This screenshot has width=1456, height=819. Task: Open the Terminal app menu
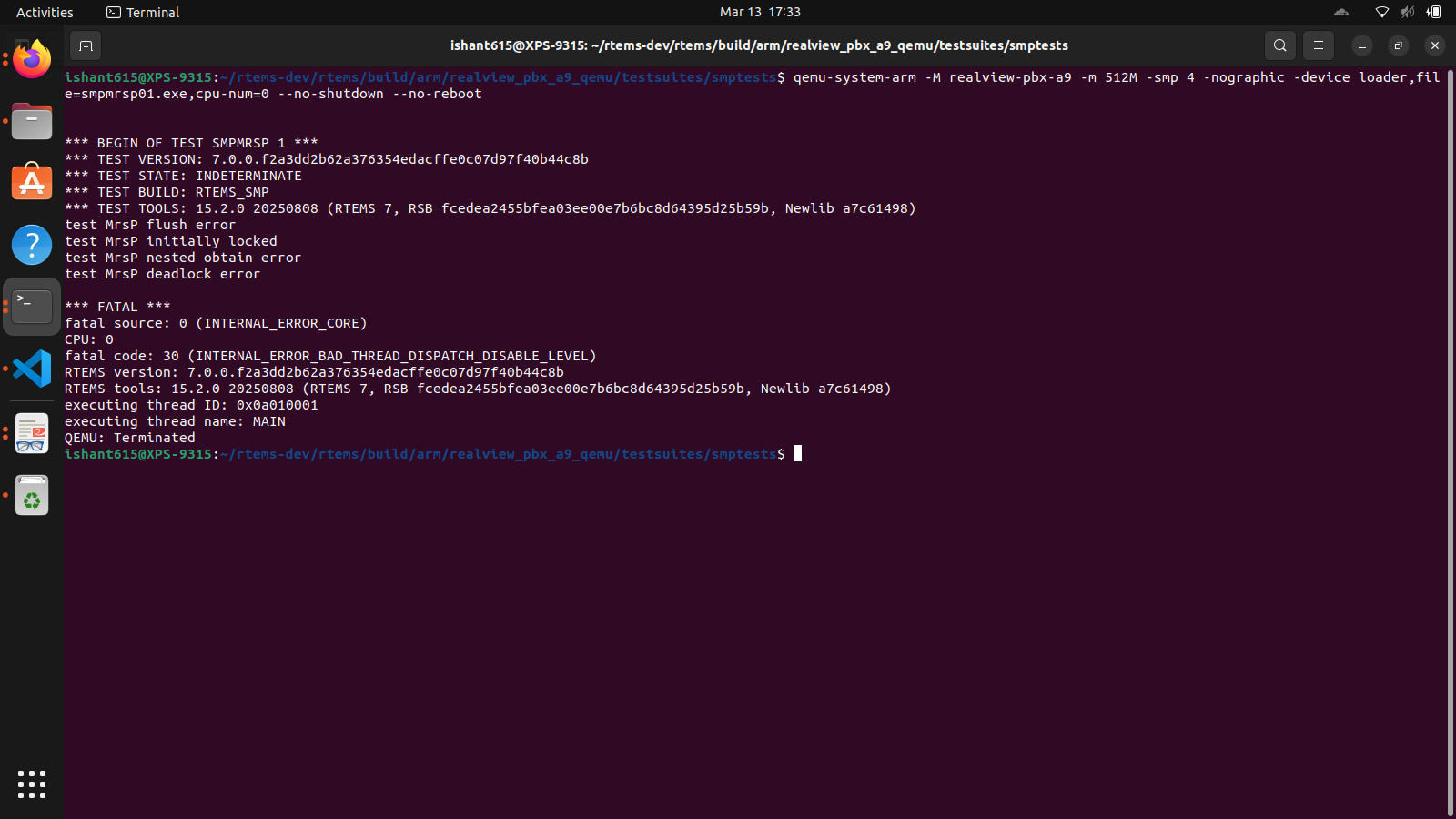(143, 13)
